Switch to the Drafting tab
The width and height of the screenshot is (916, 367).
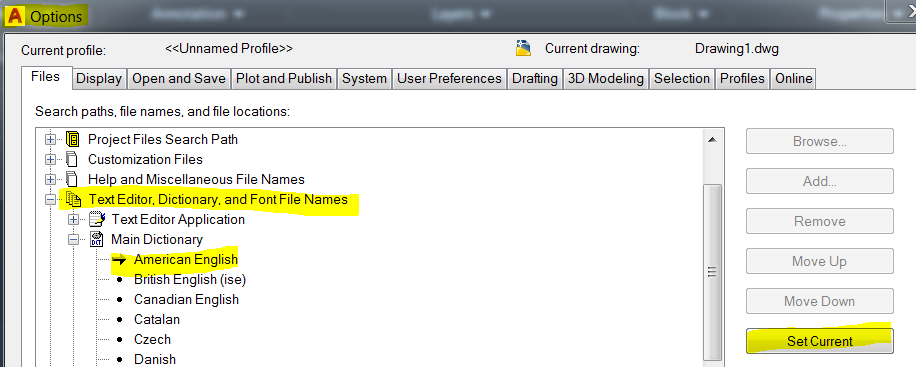point(535,79)
